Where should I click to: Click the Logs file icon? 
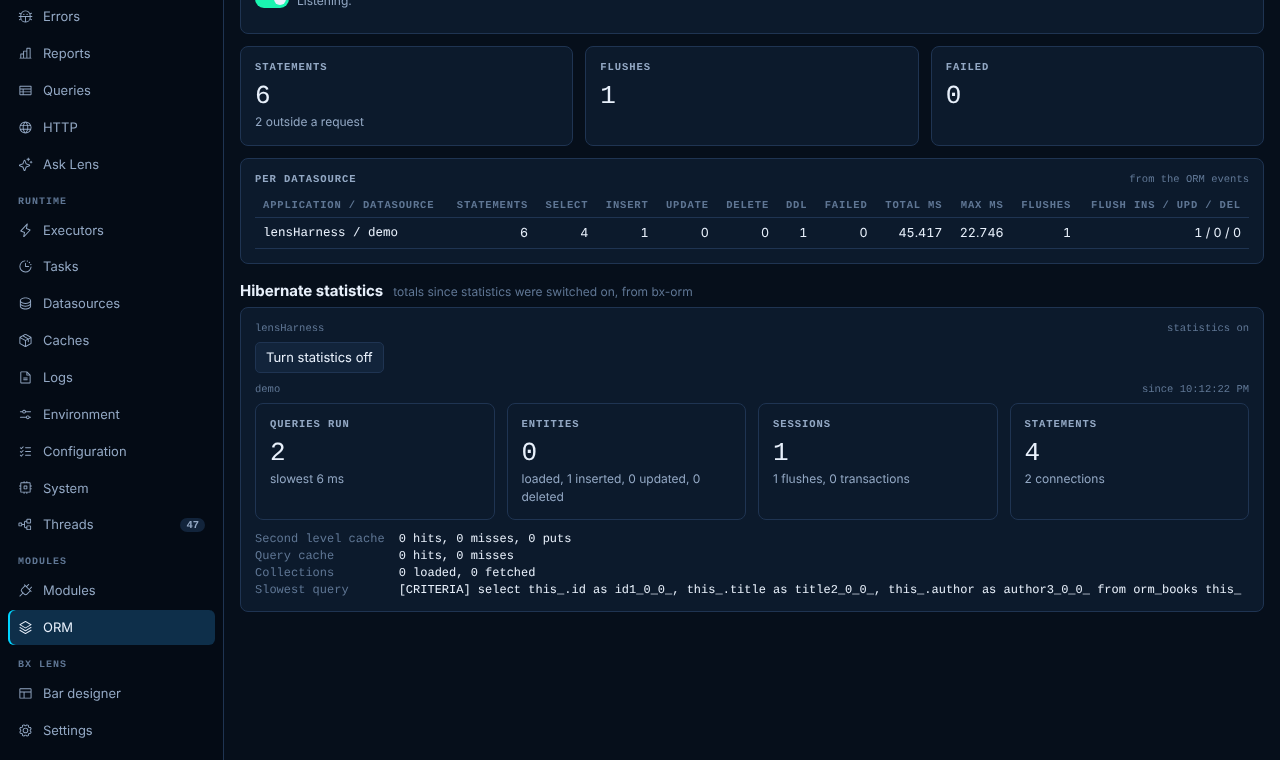(25, 378)
